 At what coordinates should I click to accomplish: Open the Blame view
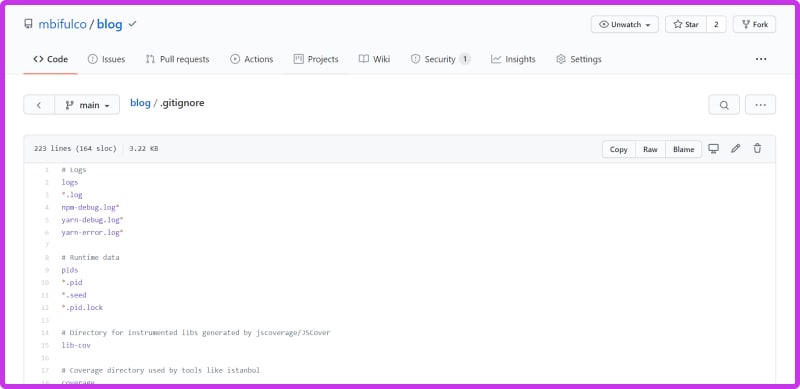click(x=683, y=149)
